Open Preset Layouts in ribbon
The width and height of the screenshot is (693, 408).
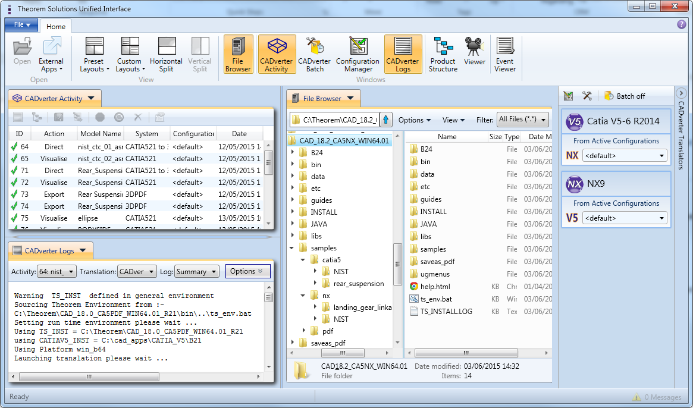(x=94, y=55)
